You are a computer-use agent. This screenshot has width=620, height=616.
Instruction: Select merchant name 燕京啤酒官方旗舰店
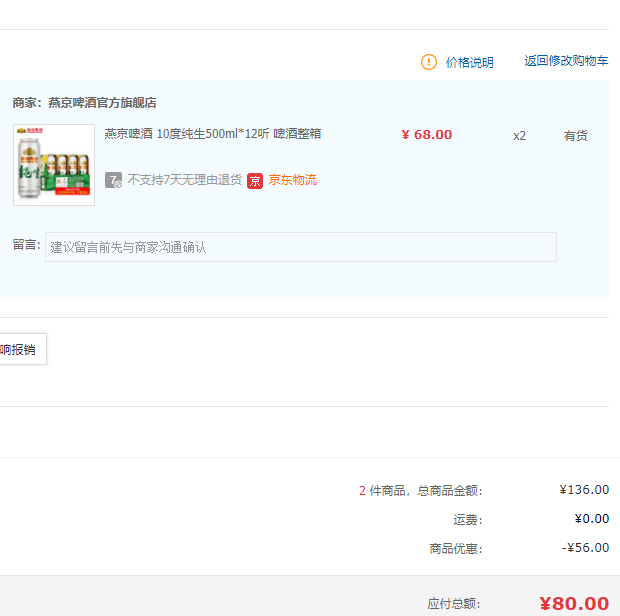click(102, 103)
